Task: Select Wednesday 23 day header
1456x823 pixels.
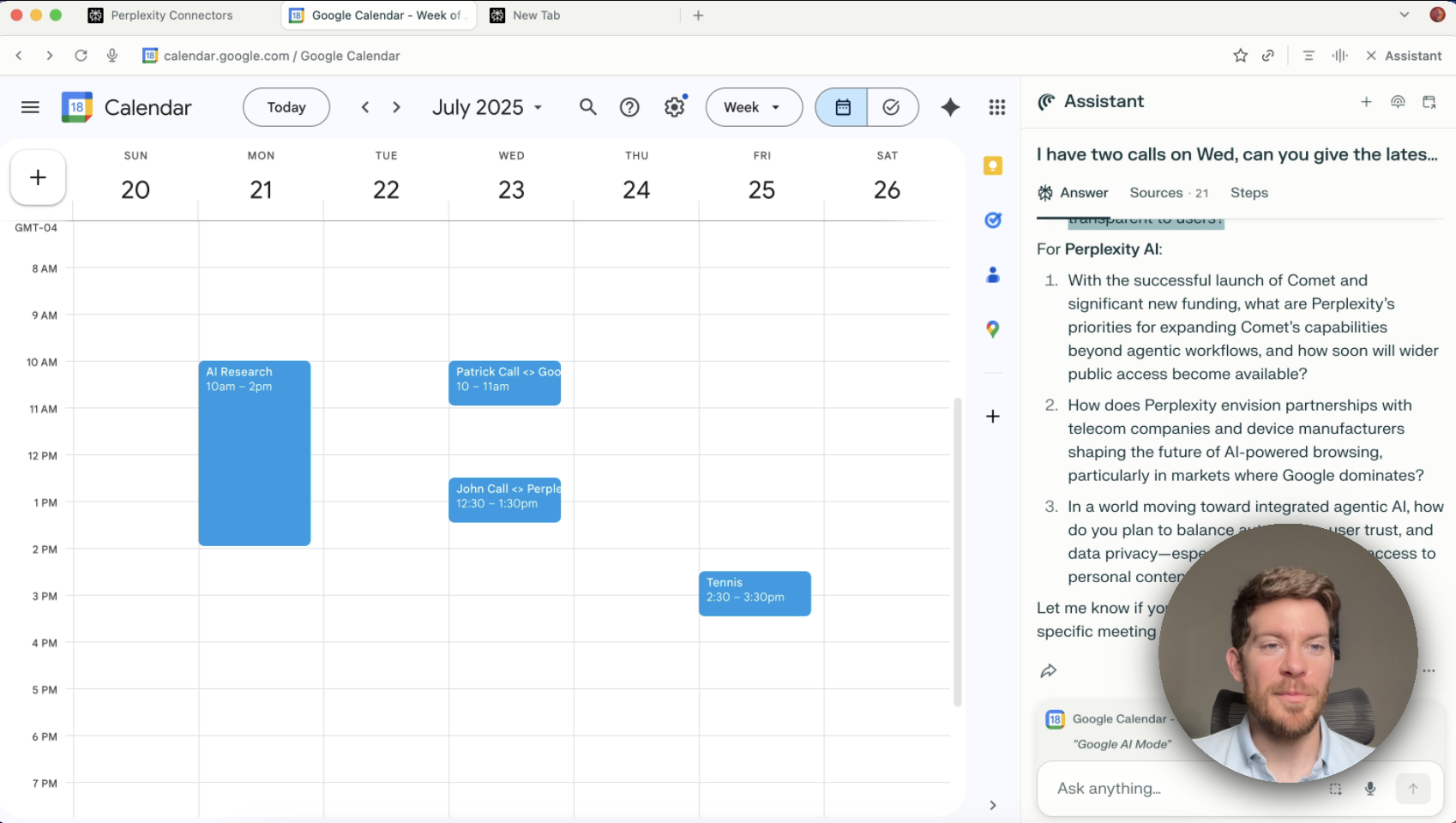Action: [x=511, y=189]
